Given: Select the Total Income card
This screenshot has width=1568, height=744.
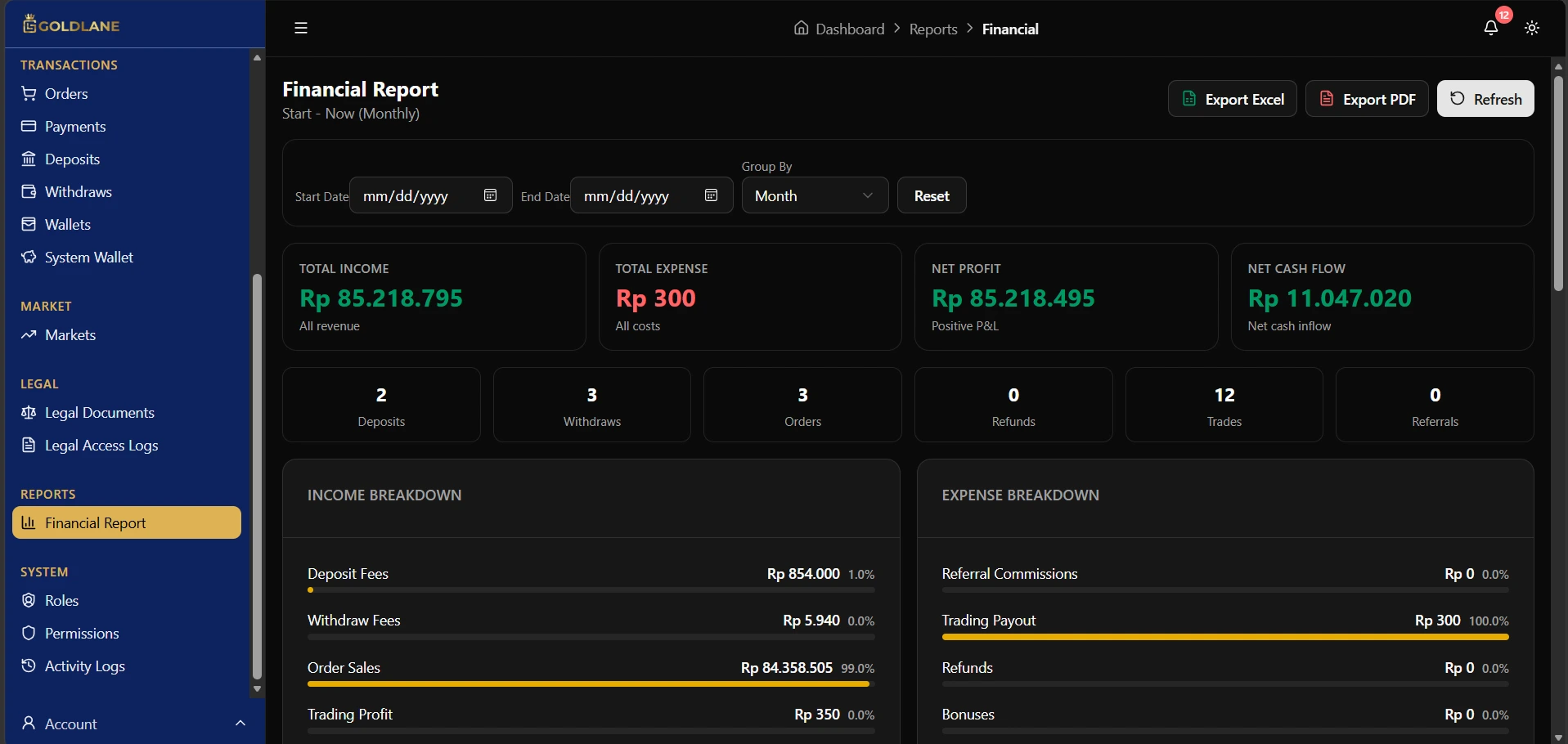Looking at the screenshot, I should [434, 297].
